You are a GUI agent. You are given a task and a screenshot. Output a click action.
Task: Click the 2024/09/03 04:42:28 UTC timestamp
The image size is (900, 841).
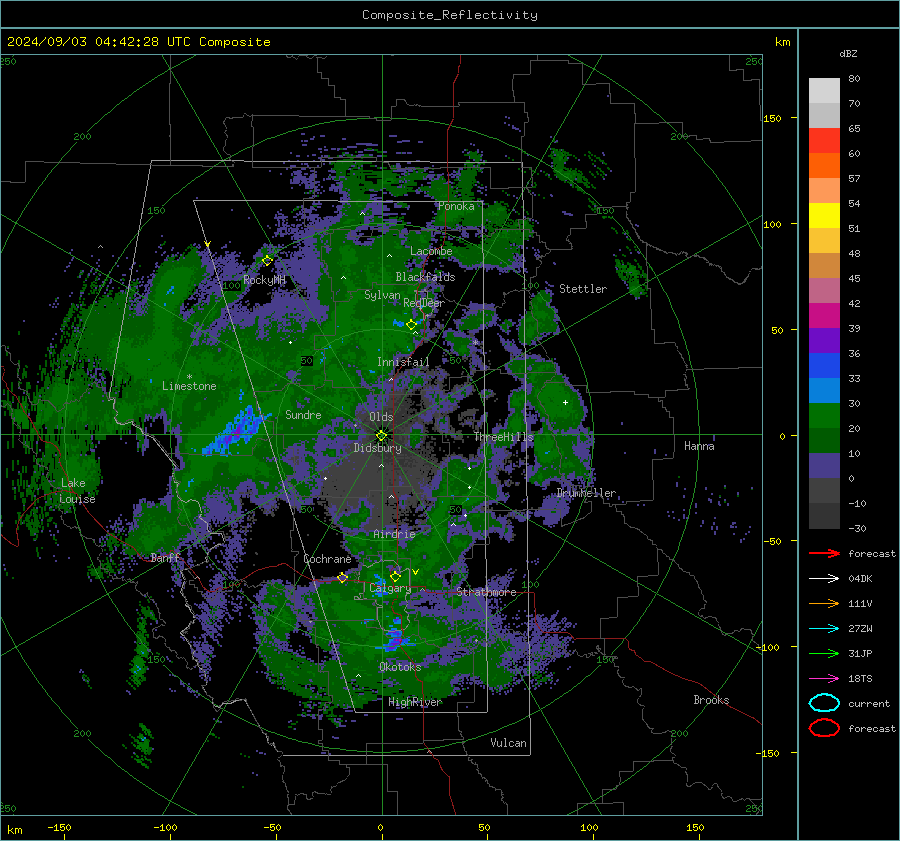tap(138, 42)
